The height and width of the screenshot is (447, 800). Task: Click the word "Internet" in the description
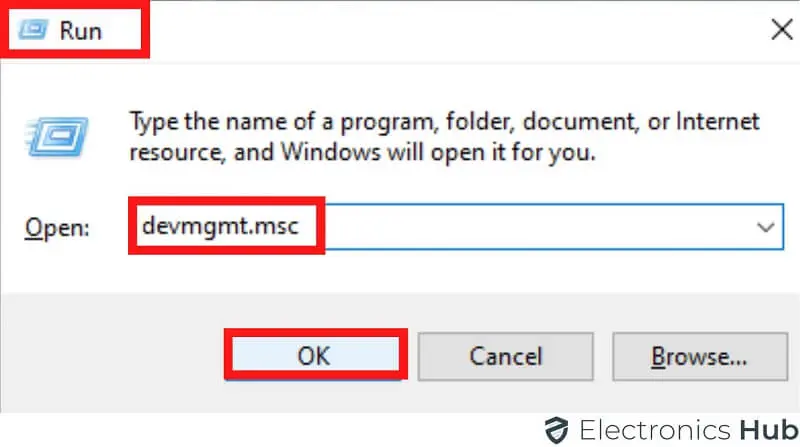[x=720, y=122]
